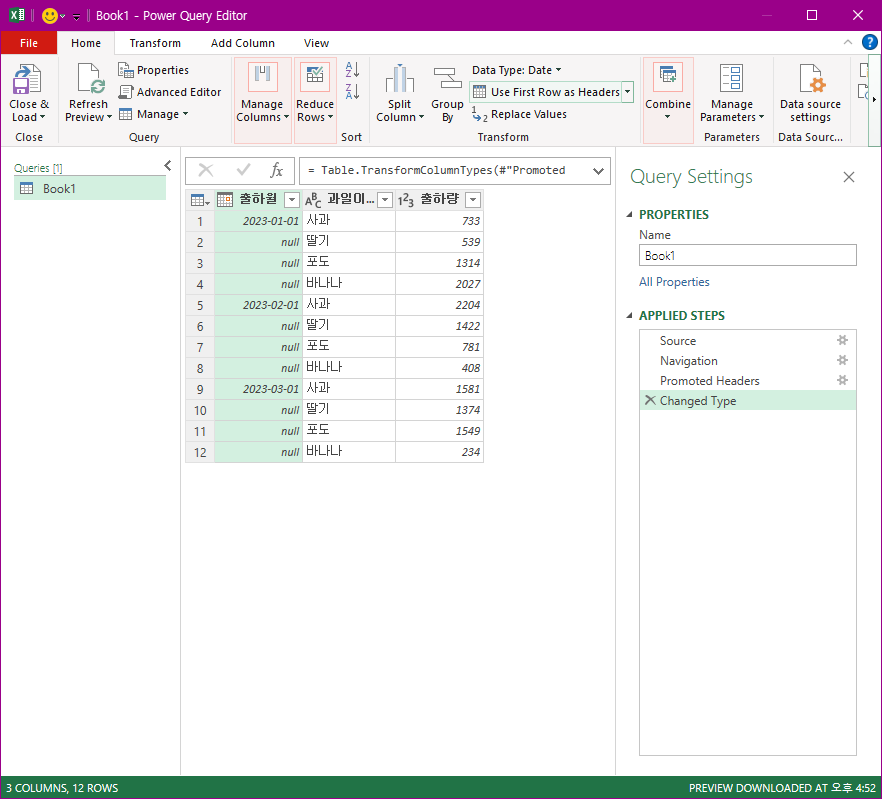Image resolution: width=882 pixels, height=799 pixels.
Task: Click into the formula bar text
Action: (444, 170)
